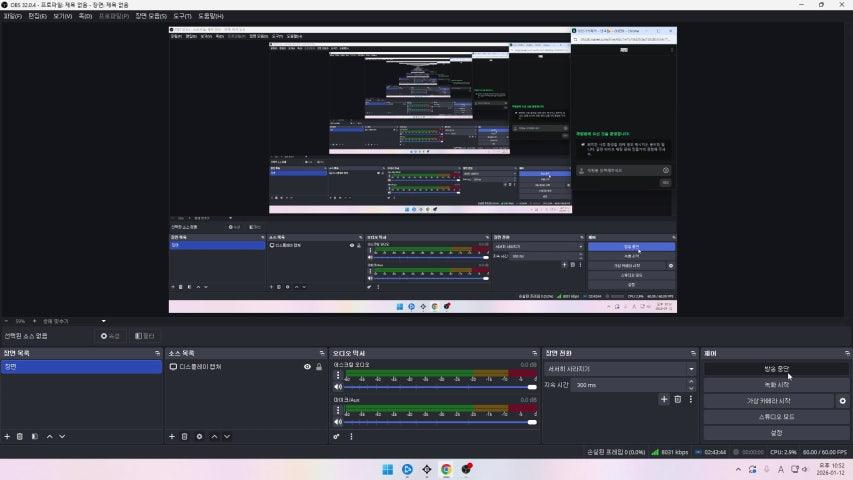
Task: Open source properties gear icon
Action: [199, 436]
